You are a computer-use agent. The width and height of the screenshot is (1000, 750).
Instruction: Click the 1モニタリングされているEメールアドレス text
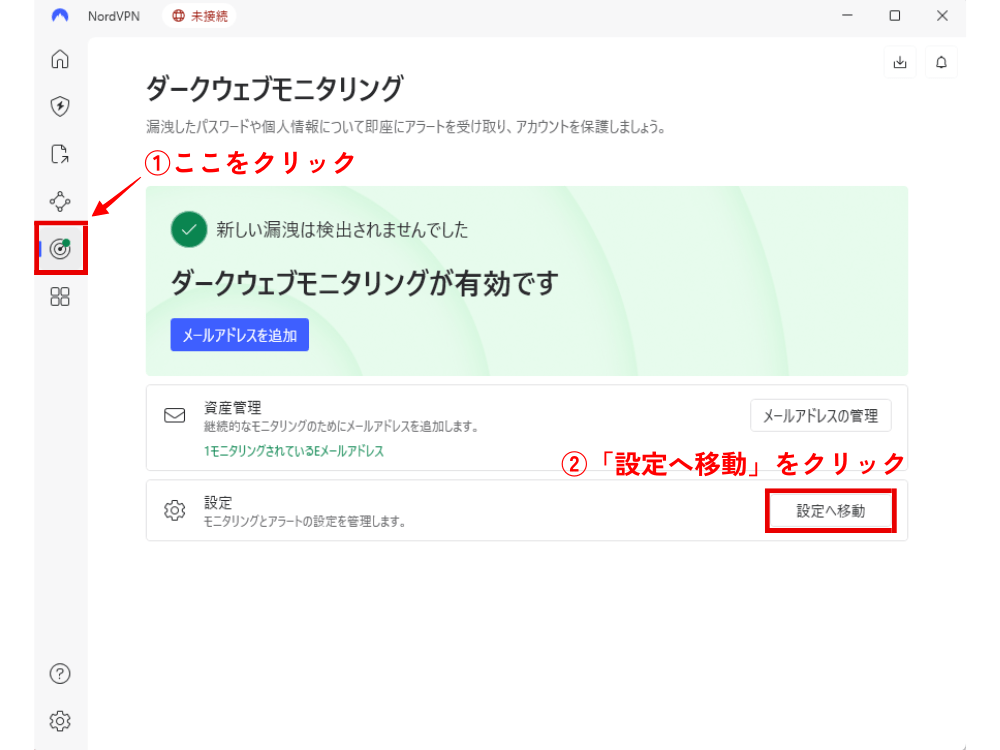click(x=294, y=451)
